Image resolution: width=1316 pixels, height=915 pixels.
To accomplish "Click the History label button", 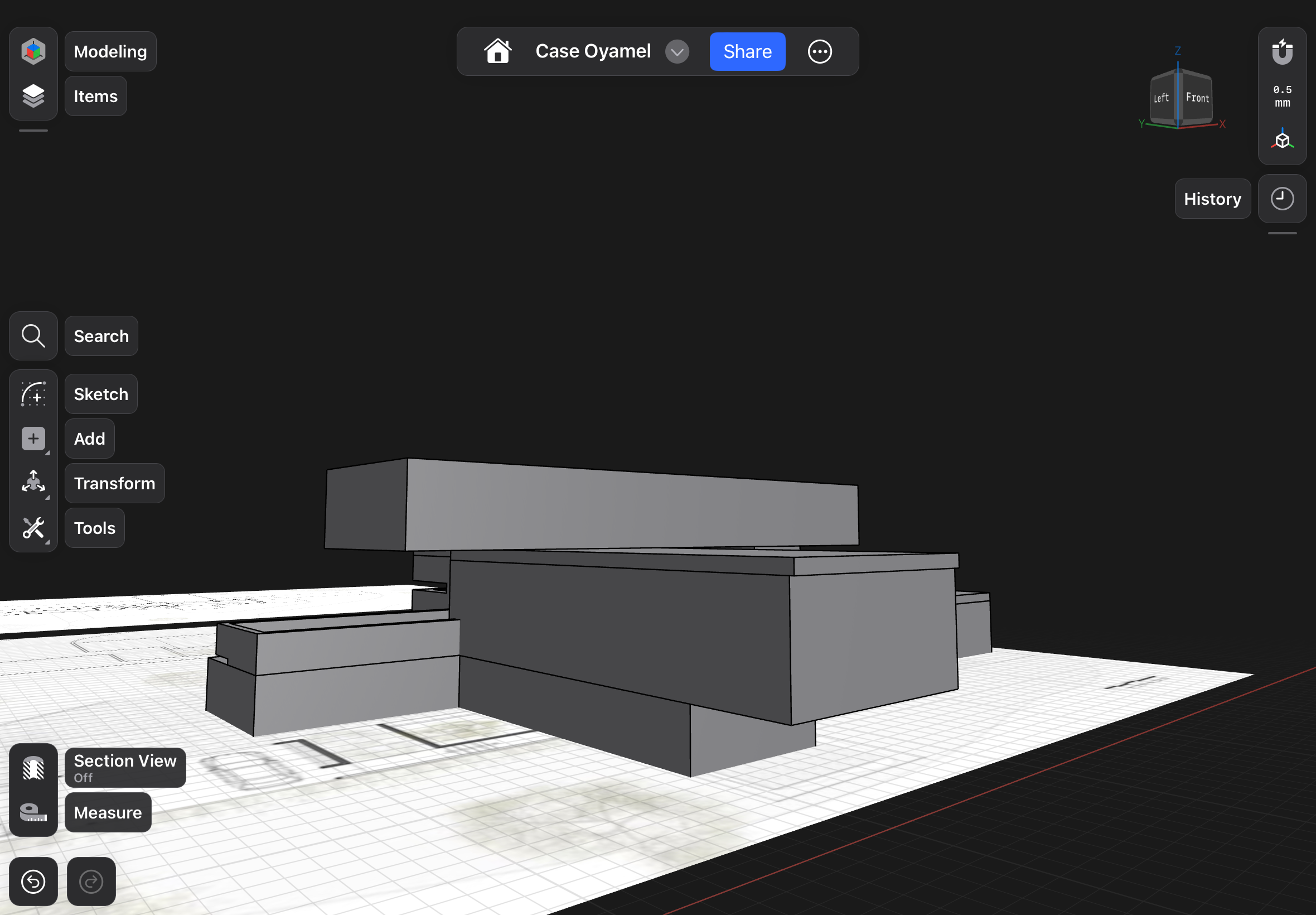I will pyautogui.click(x=1212, y=199).
